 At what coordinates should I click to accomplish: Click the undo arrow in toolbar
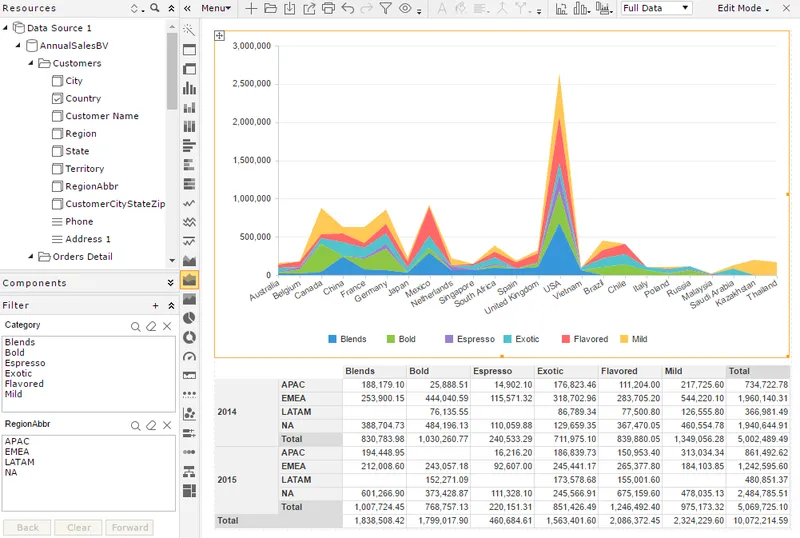click(x=348, y=8)
